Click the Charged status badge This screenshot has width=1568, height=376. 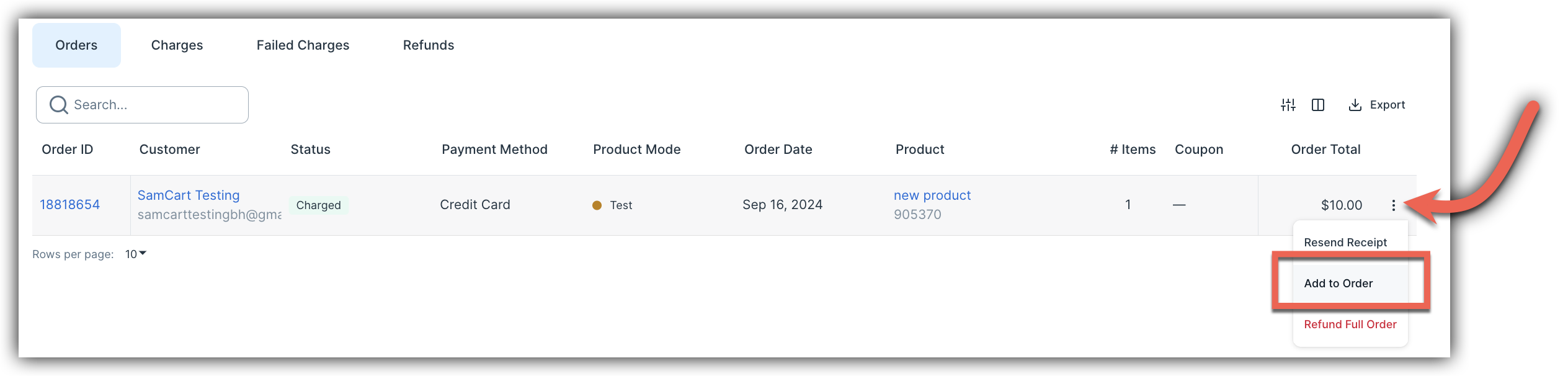[x=318, y=205]
